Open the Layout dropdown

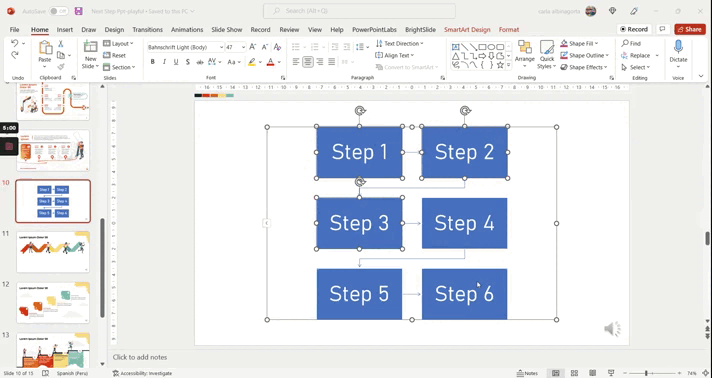[119, 44]
